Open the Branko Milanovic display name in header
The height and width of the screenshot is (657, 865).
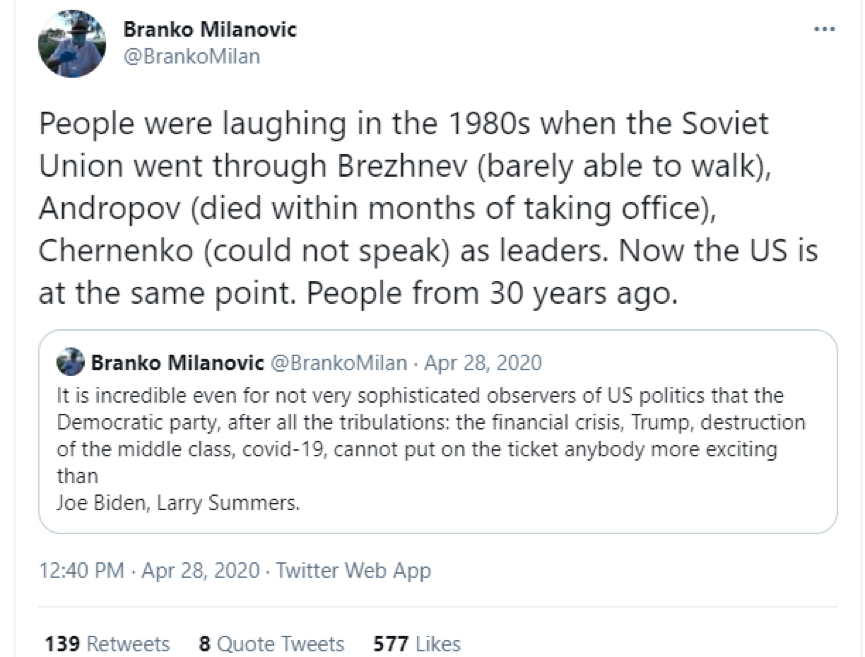pos(210,30)
